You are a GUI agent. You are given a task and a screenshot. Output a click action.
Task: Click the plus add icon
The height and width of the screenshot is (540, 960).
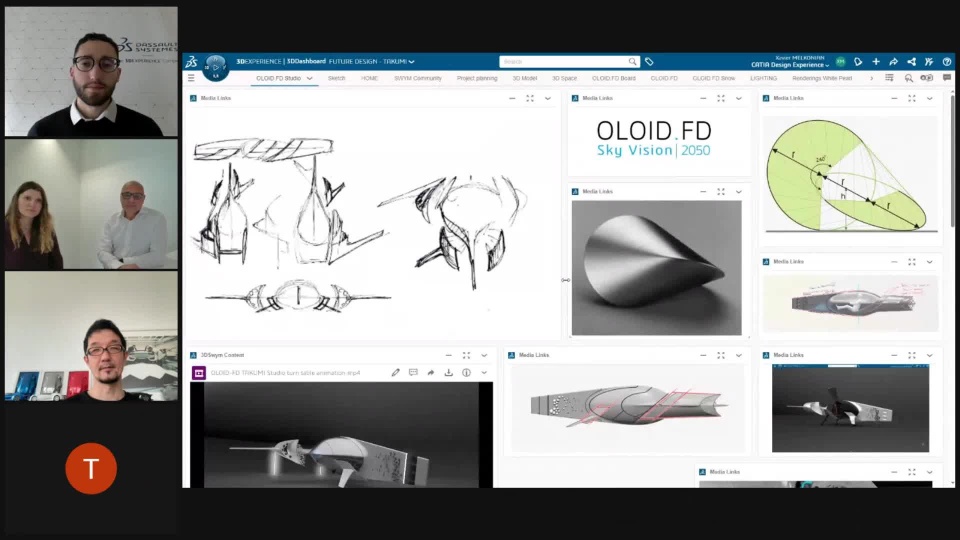pos(876,62)
